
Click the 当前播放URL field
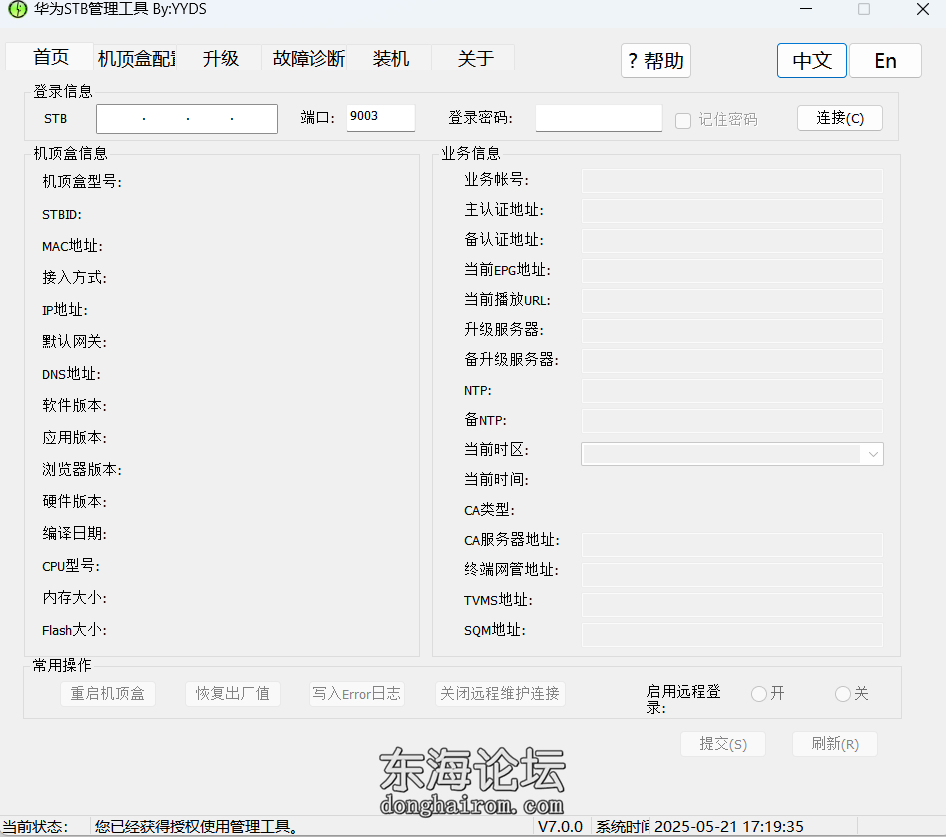click(x=732, y=301)
